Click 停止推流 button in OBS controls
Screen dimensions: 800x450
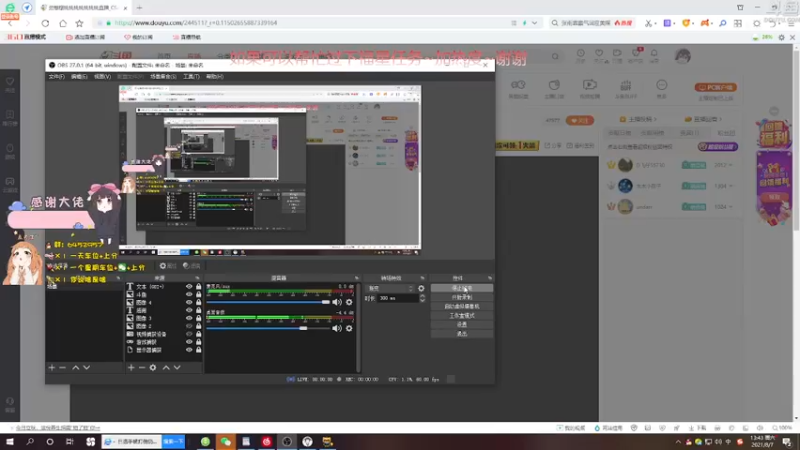[462, 288]
